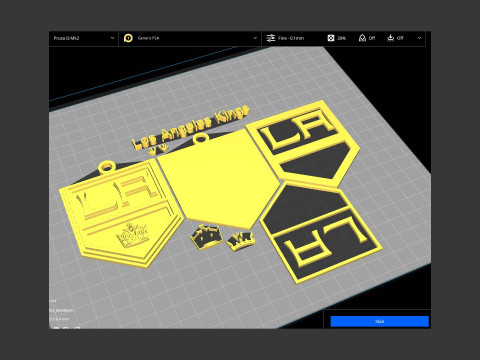Select the engraved LA shield with crown
The image size is (480, 360).
click(x=121, y=214)
